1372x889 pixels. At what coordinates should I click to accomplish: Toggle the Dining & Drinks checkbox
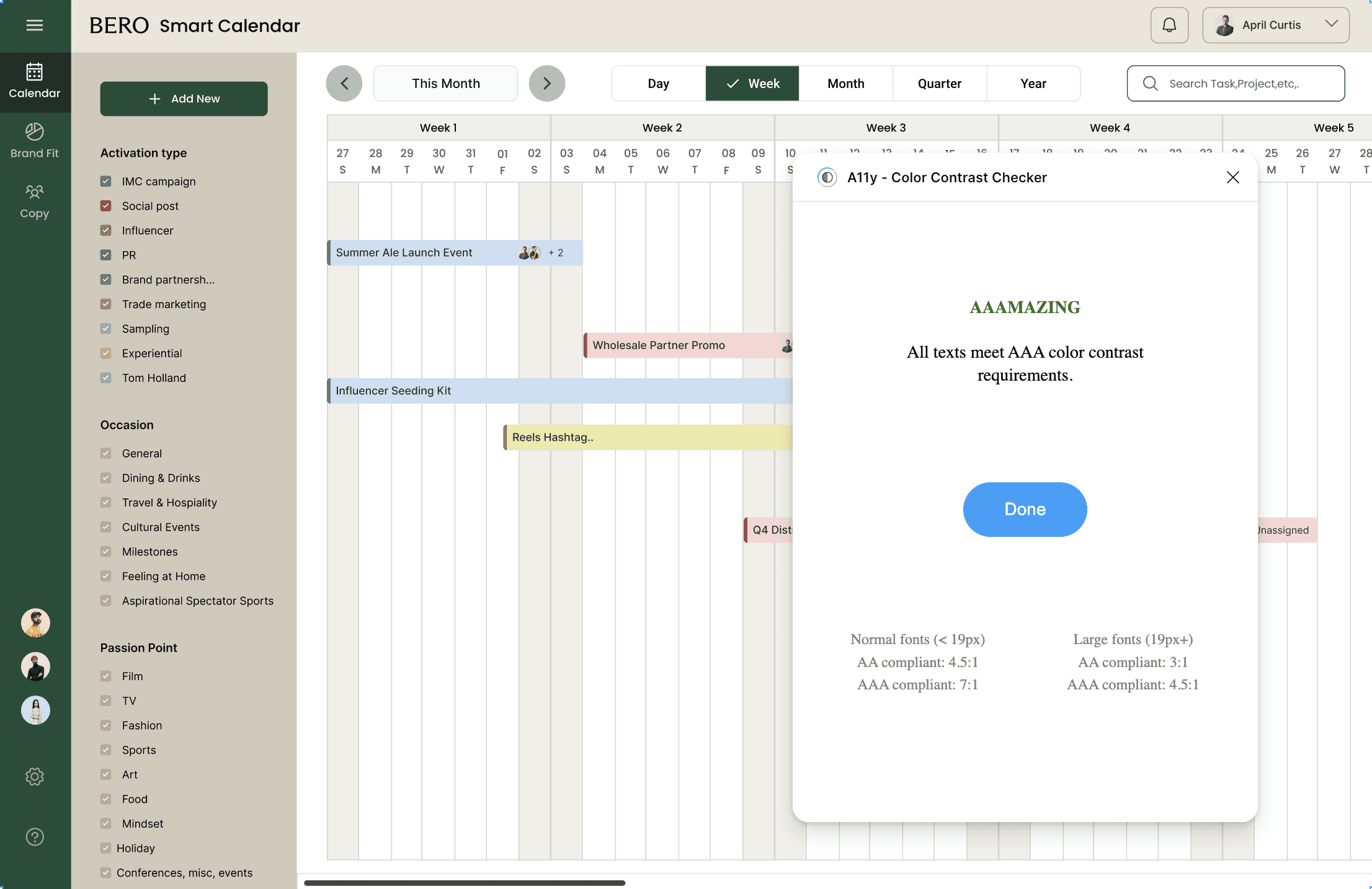(x=106, y=478)
